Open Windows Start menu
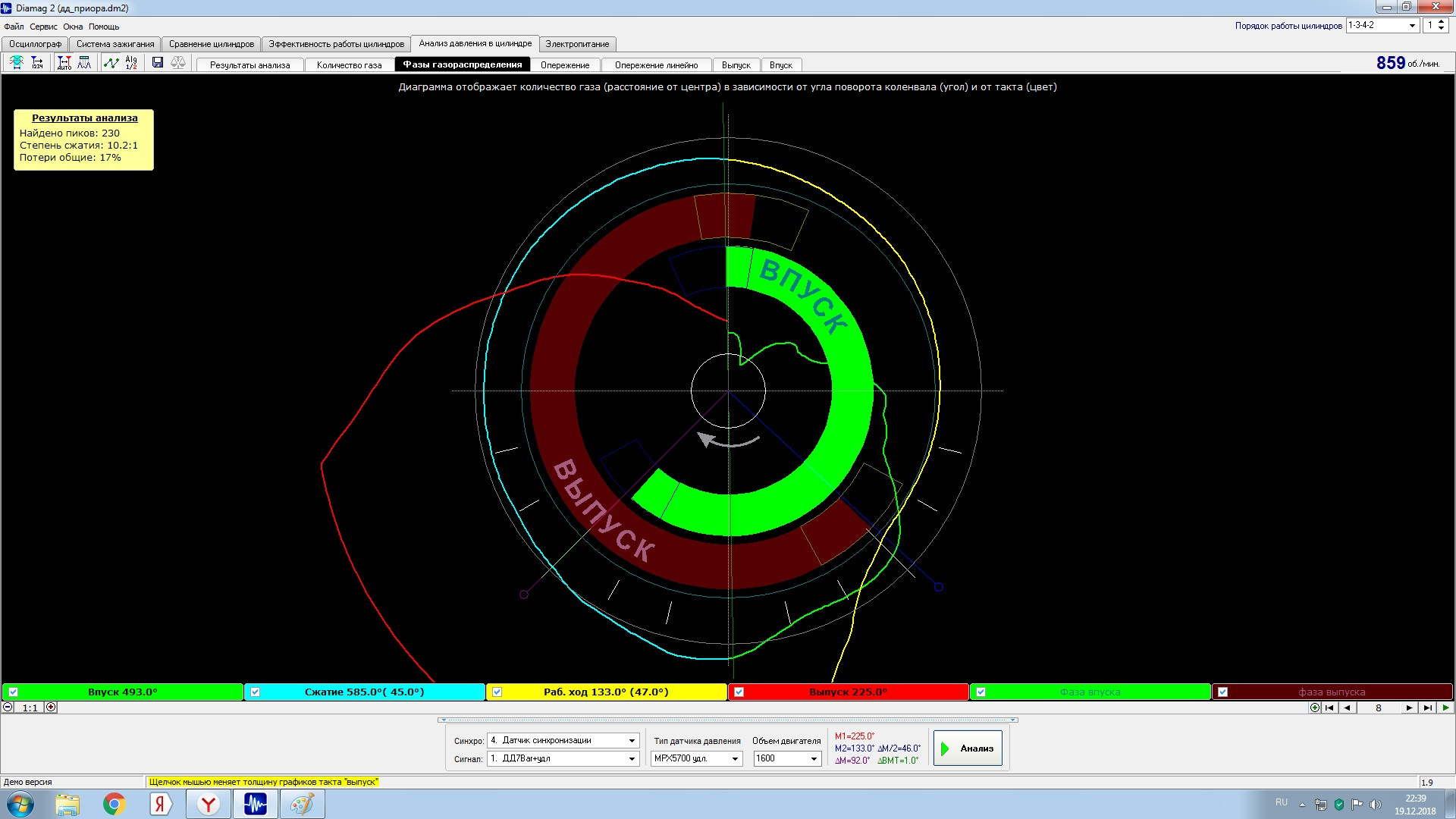Viewport: 1456px width, 819px height. tap(20, 805)
